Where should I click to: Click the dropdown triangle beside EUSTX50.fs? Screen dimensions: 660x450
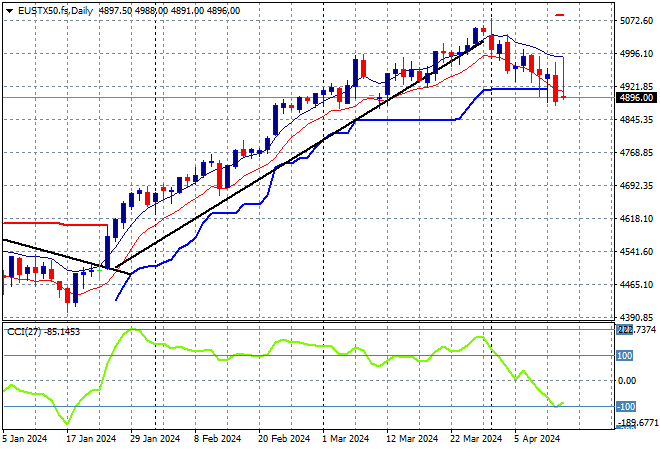tap(9, 9)
